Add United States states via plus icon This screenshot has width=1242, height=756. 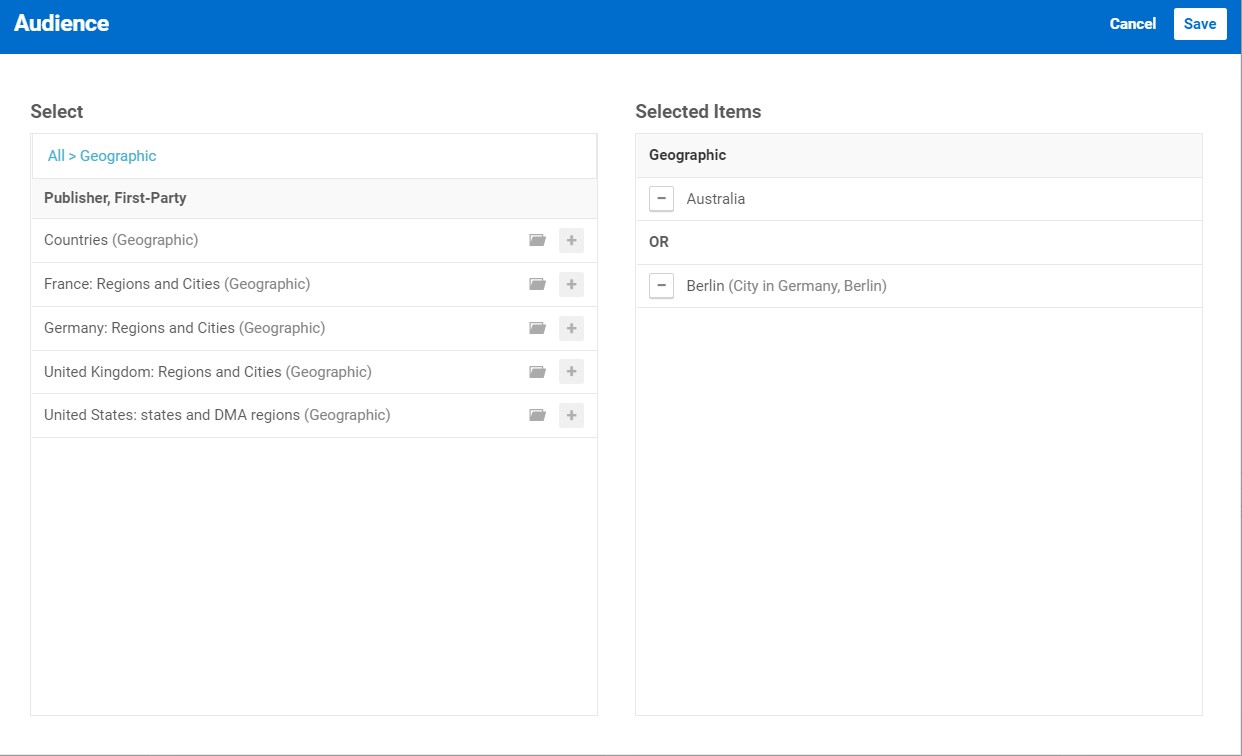[571, 414]
